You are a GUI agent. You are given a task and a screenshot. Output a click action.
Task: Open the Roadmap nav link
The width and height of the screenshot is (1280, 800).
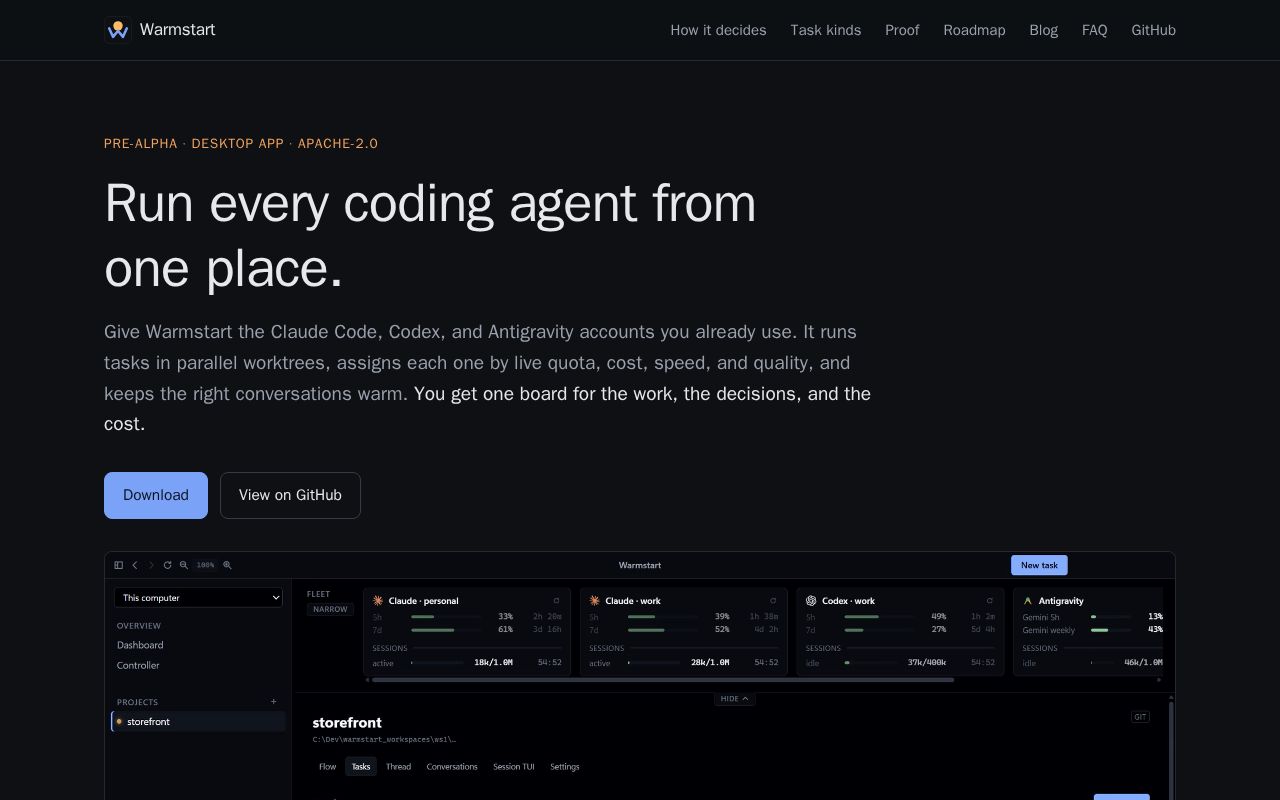pyautogui.click(x=974, y=30)
